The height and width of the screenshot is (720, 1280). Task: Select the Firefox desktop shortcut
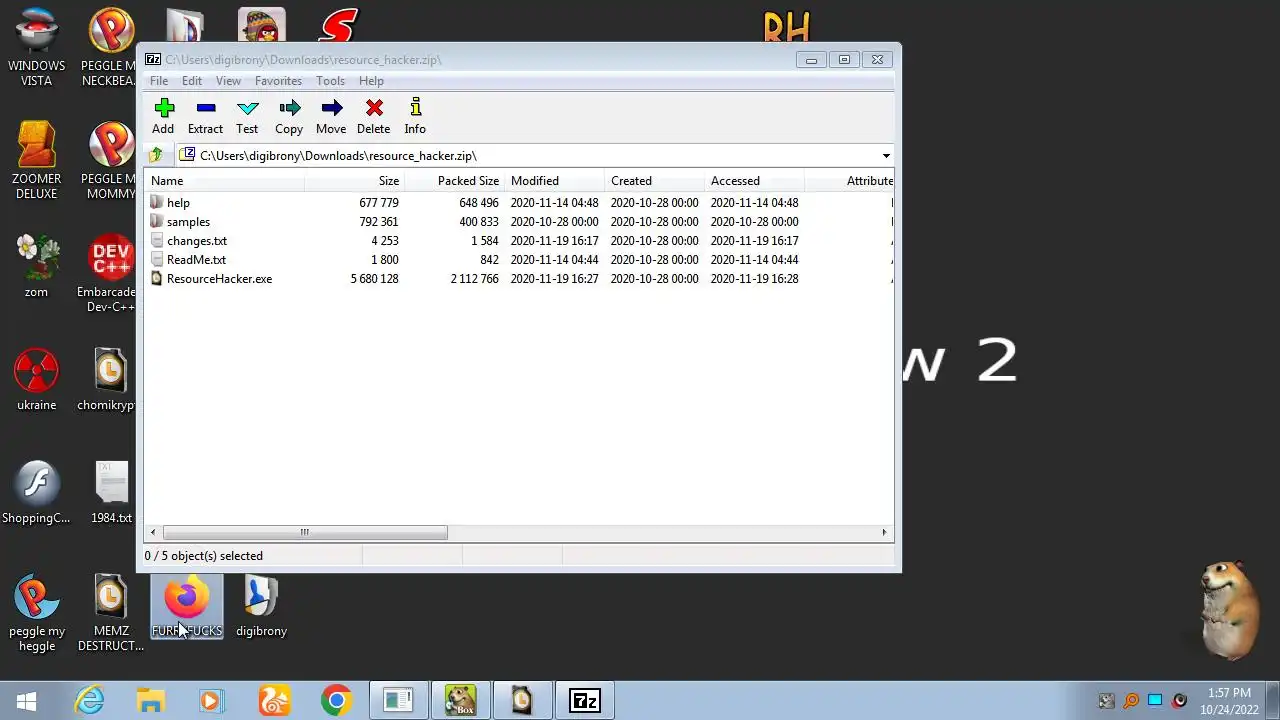point(187,606)
